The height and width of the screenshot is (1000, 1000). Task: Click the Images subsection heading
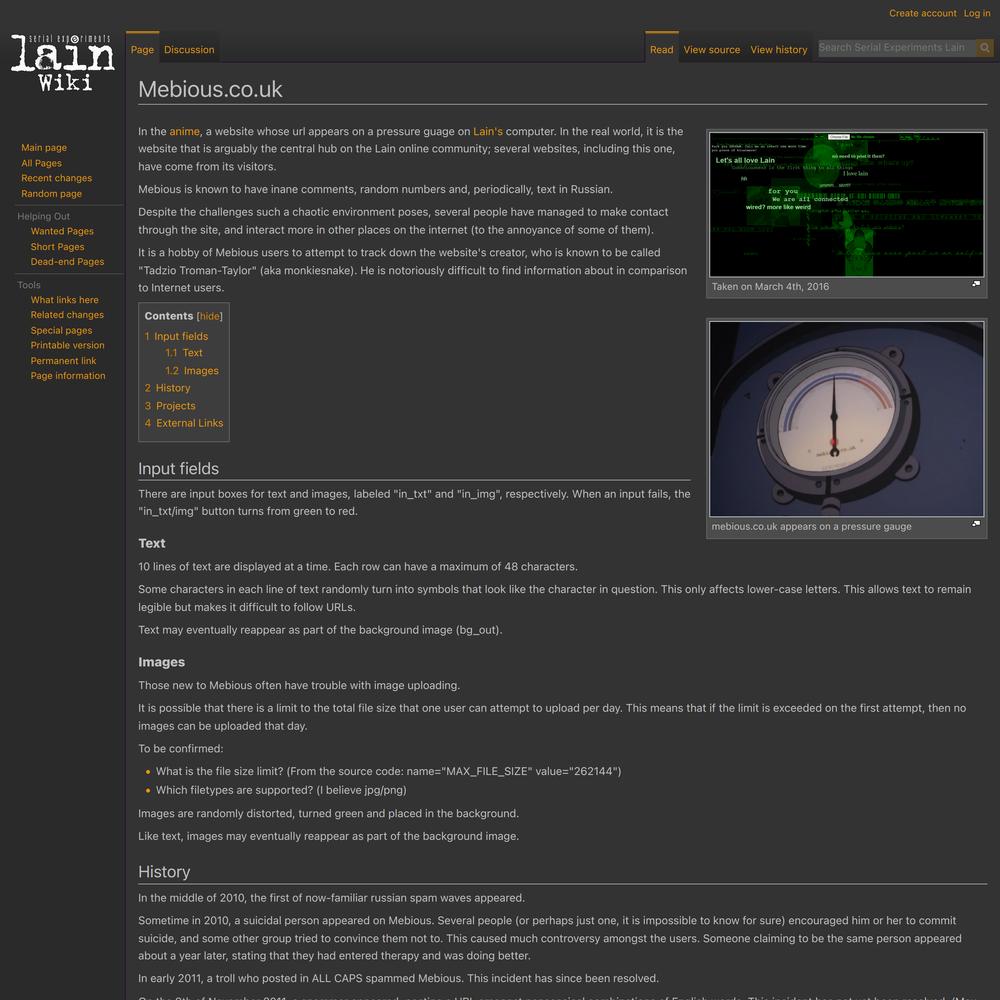[x=161, y=662]
